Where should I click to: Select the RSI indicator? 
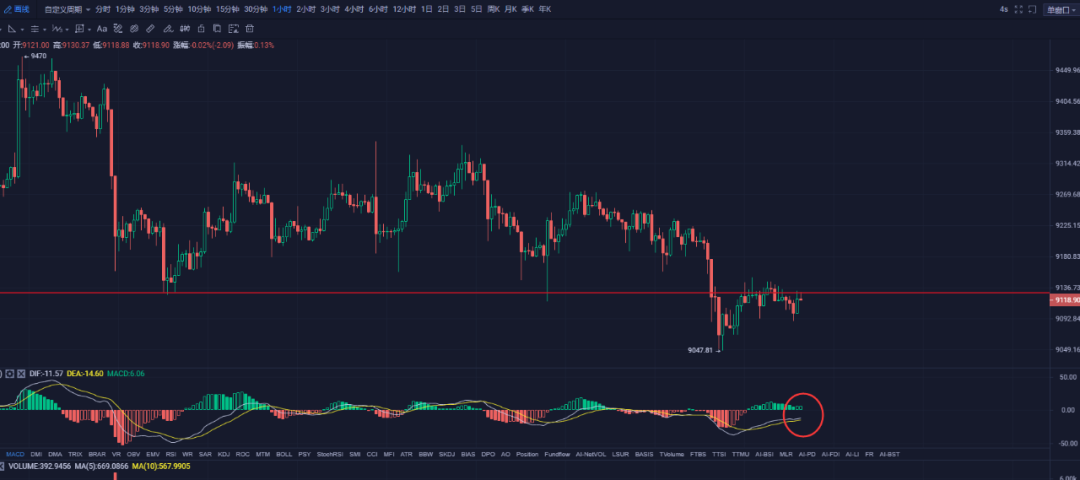[x=170, y=454]
